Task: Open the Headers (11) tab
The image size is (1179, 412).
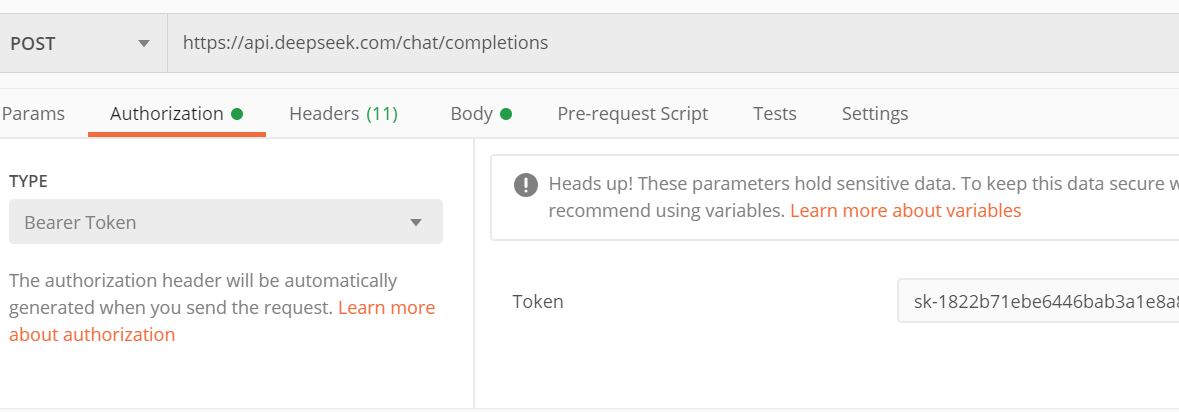Action: pyautogui.click(x=343, y=114)
